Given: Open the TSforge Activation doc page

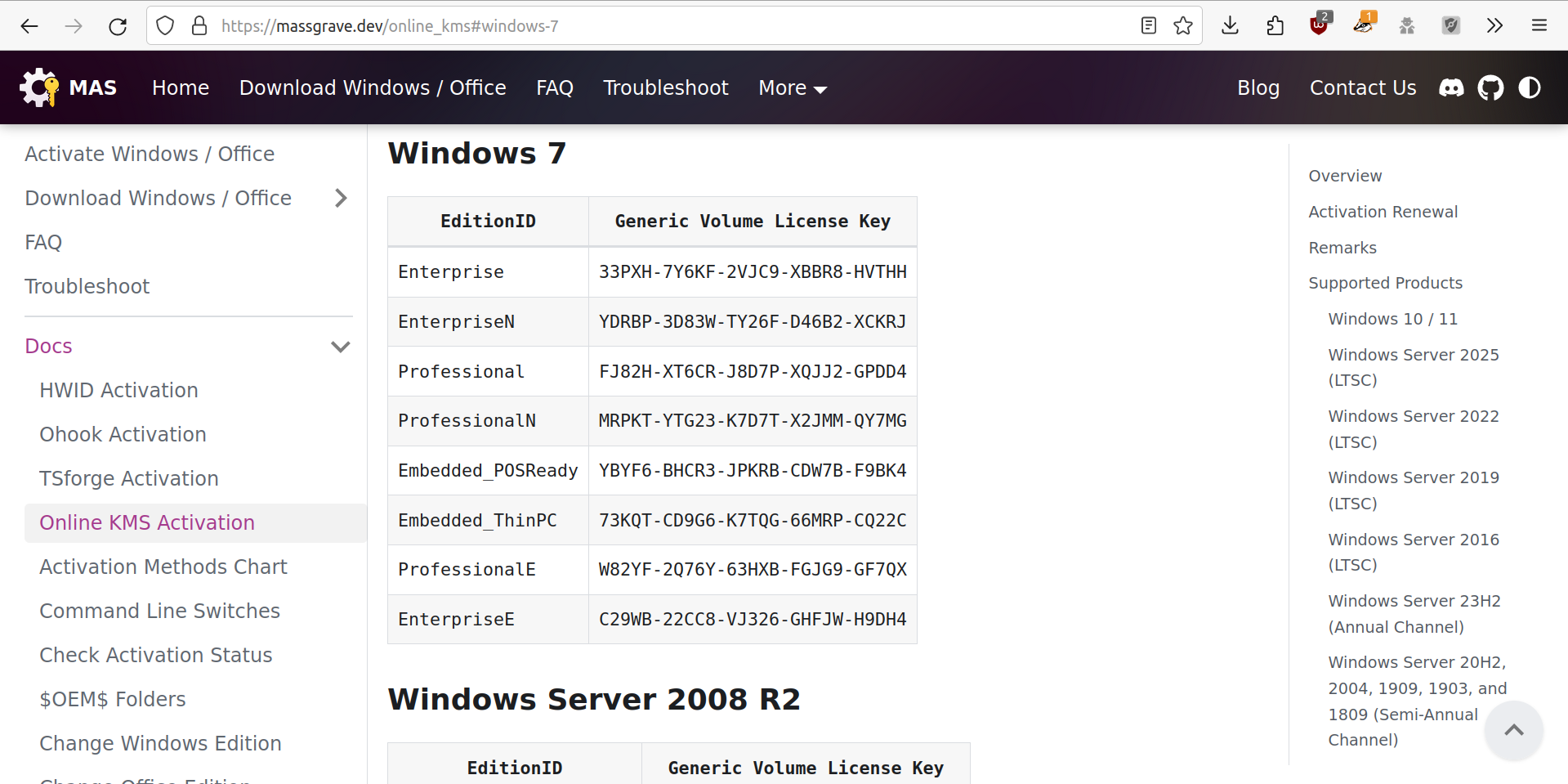Looking at the screenshot, I should pos(129,478).
